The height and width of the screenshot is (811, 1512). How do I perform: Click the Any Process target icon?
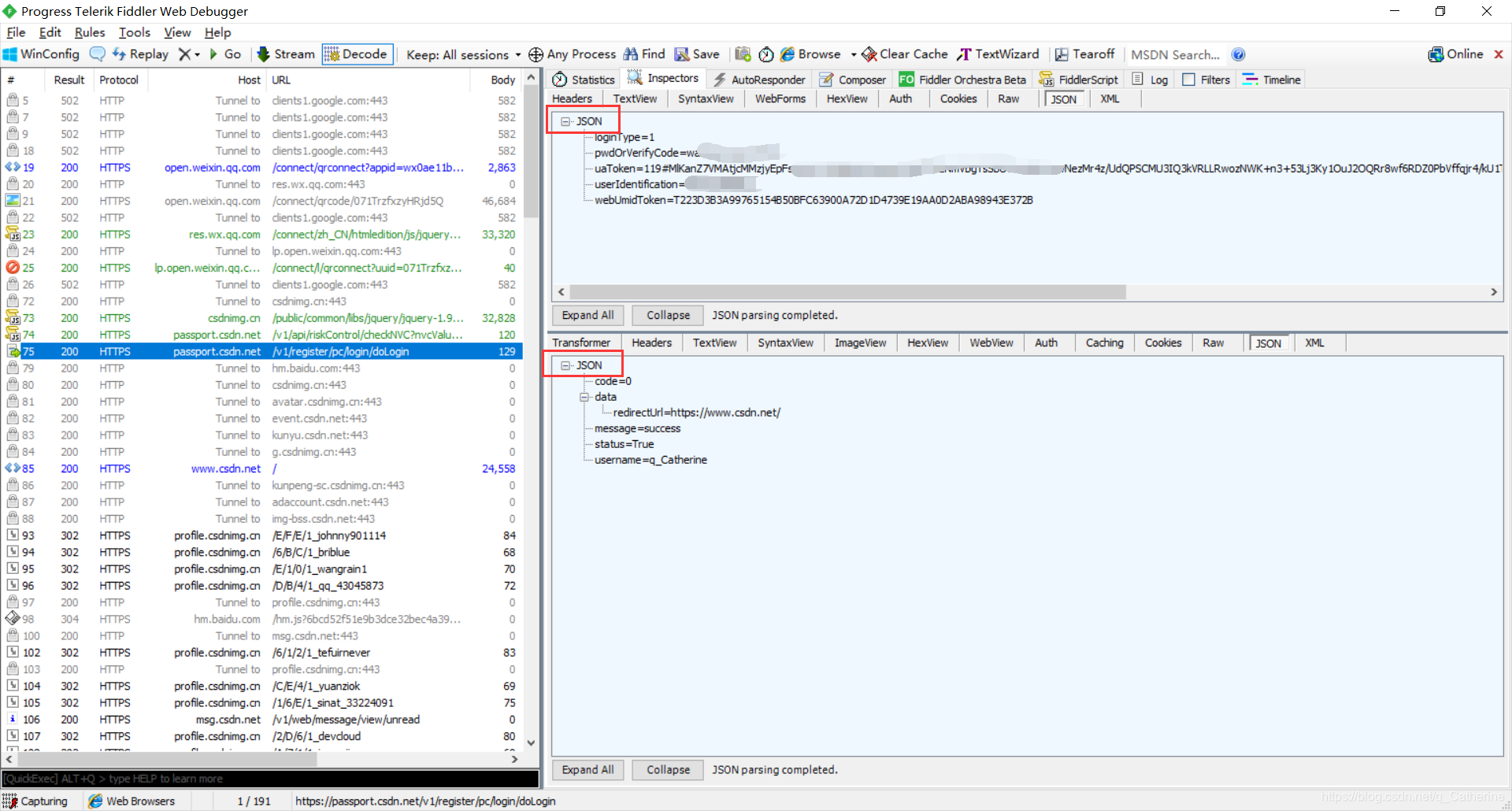pyautogui.click(x=535, y=54)
